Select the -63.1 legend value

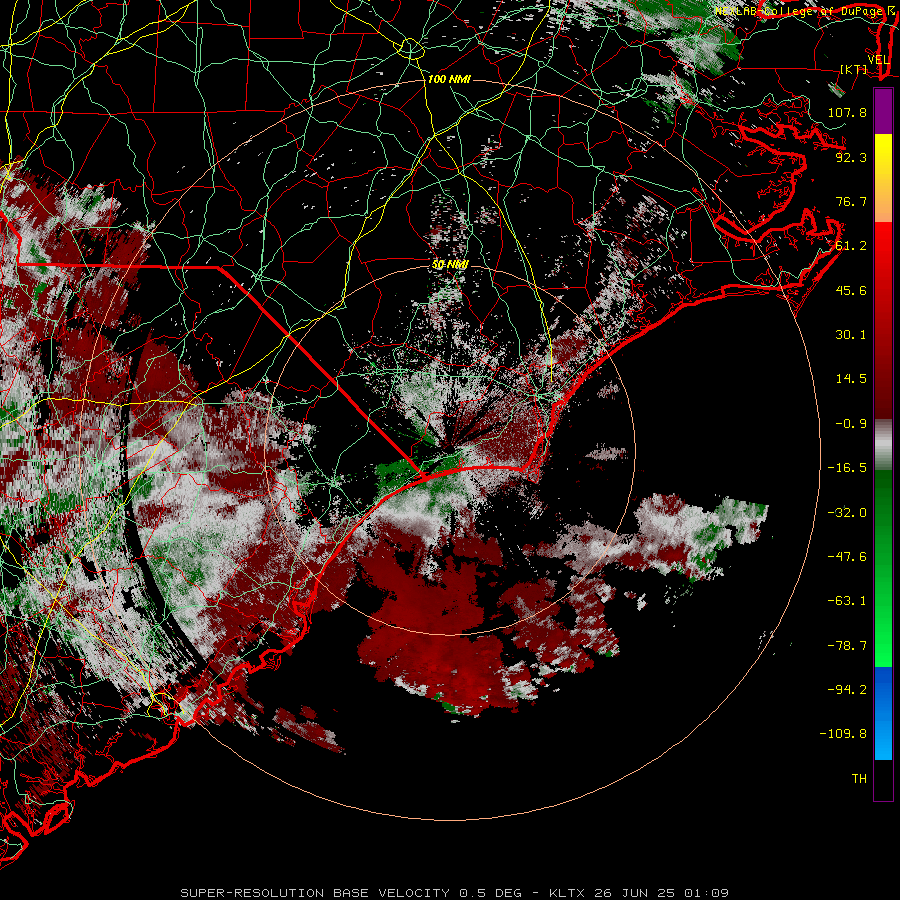(847, 601)
